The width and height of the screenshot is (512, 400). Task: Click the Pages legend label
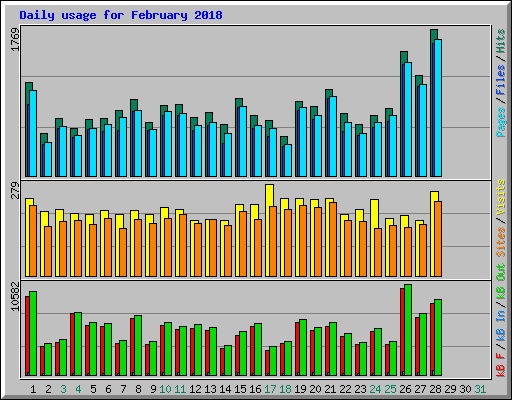[501, 122]
